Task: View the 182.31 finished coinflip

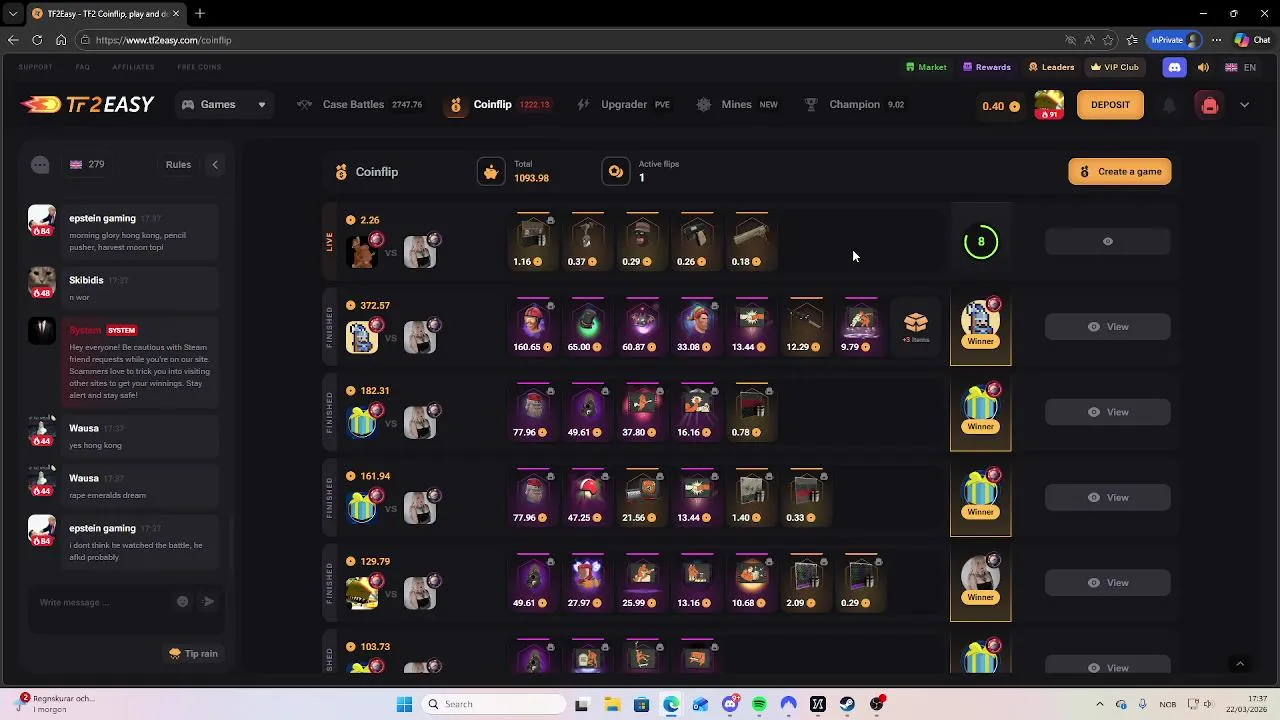Action: click(1108, 412)
